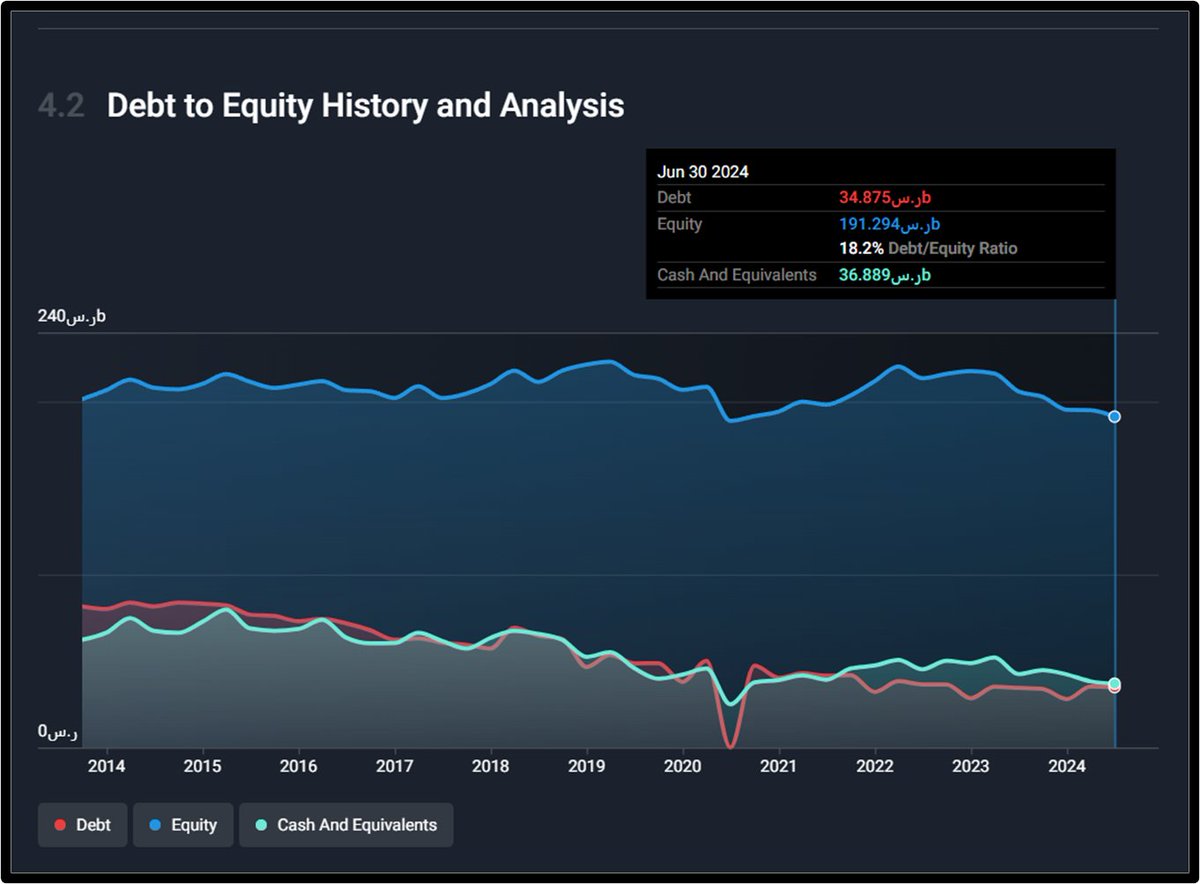The width and height of the screenshot is (1200, 884).
Task: Click the 2020 x-axis label
Action: coord(682,766)
